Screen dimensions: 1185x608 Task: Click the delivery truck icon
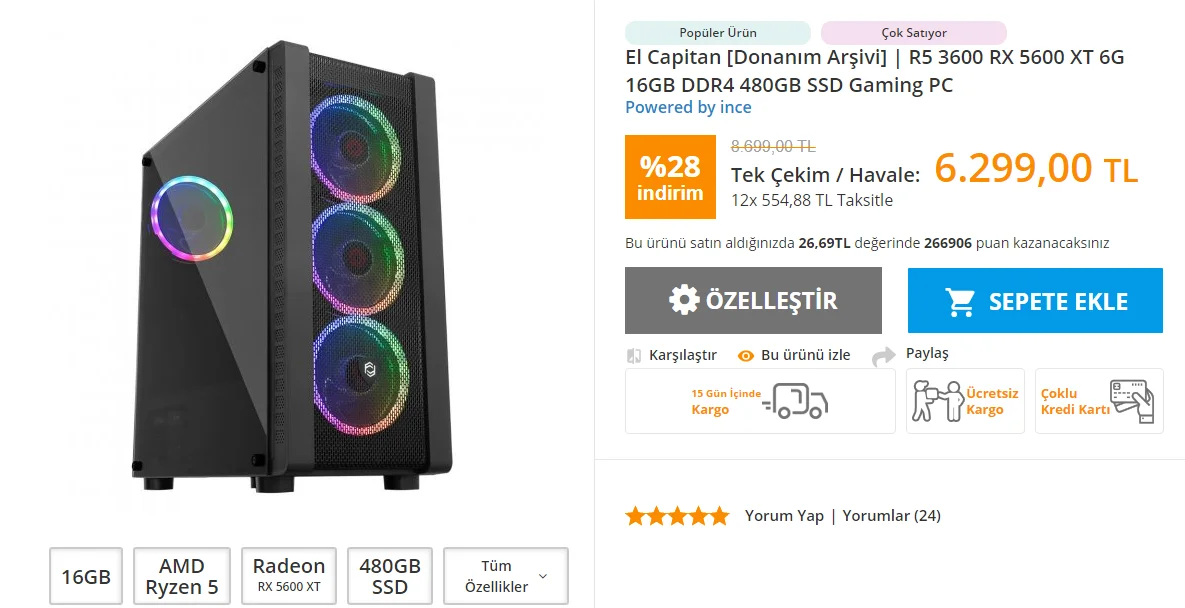click(795, 401)
